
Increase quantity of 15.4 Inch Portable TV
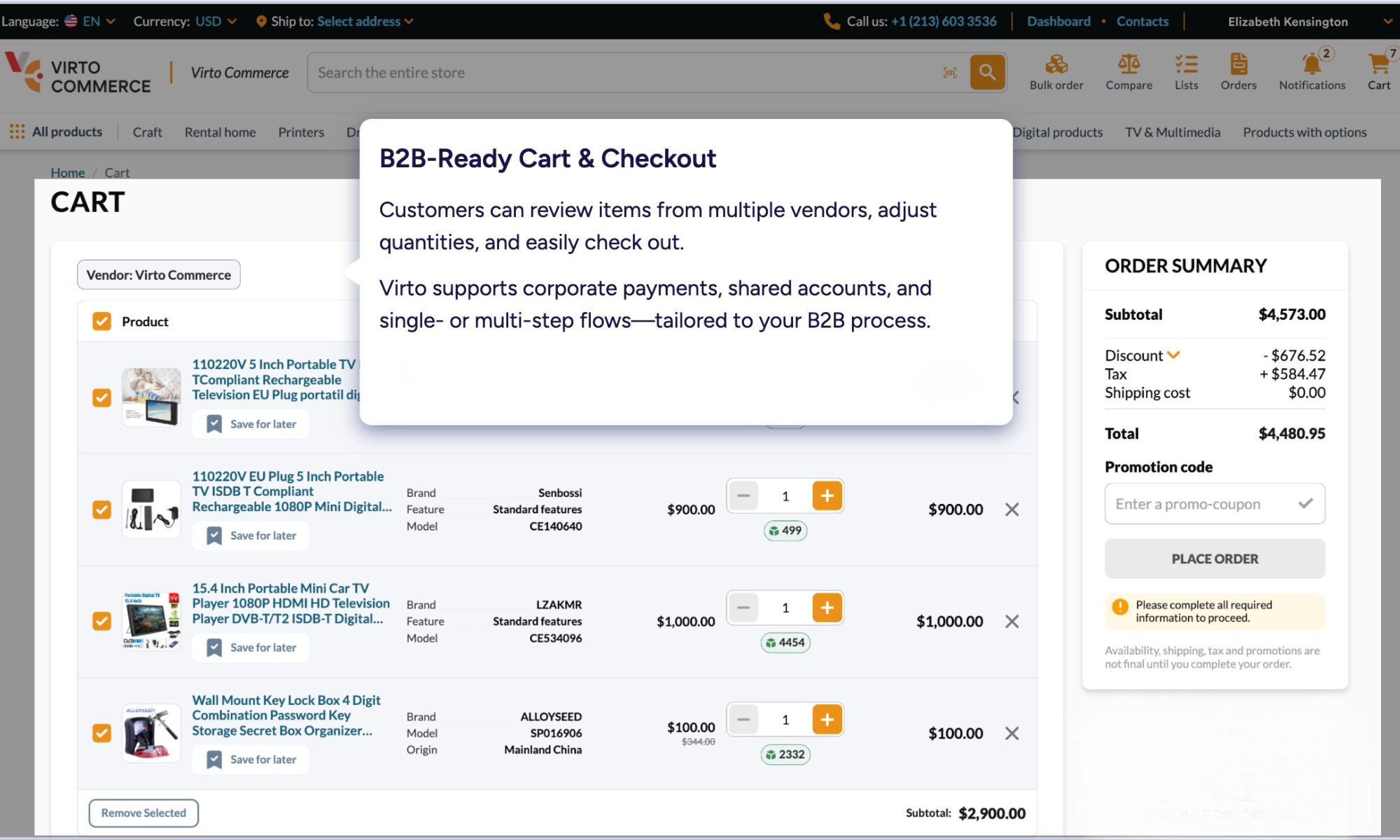[827, 608]
